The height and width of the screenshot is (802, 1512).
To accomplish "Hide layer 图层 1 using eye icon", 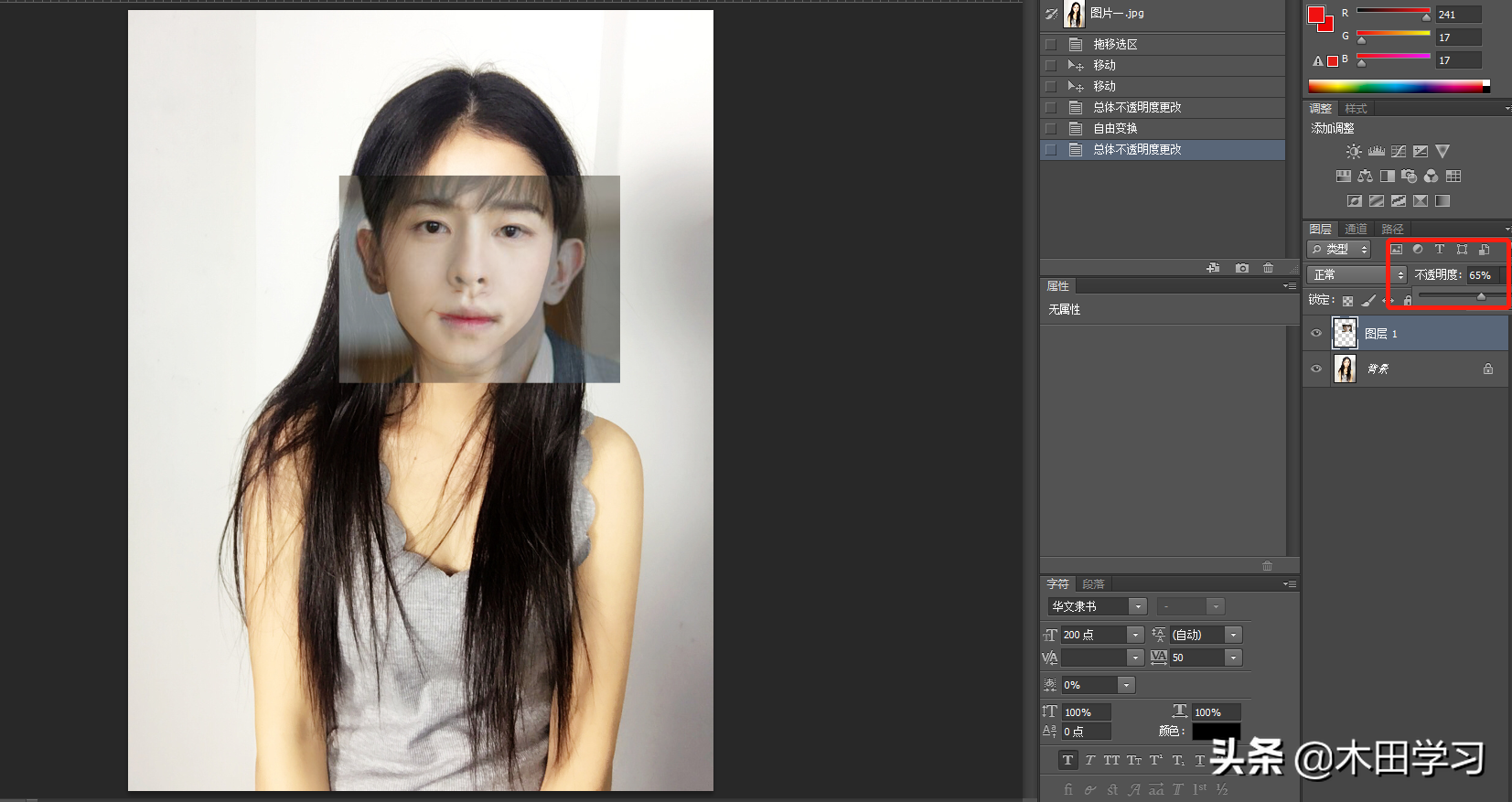I will click(1316, 334).
